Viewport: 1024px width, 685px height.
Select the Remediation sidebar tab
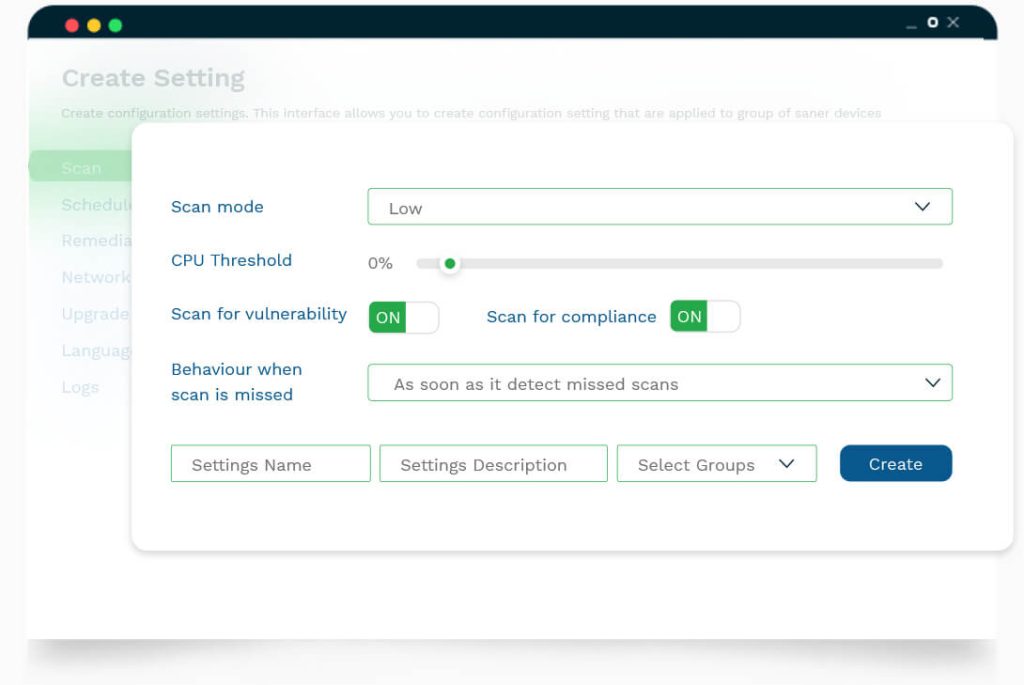97,240
